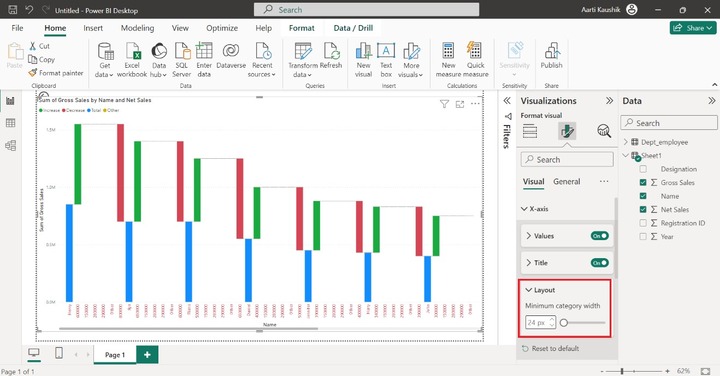Click the Cut scissors icon
The image size is (720, 376).
point(33,46)
